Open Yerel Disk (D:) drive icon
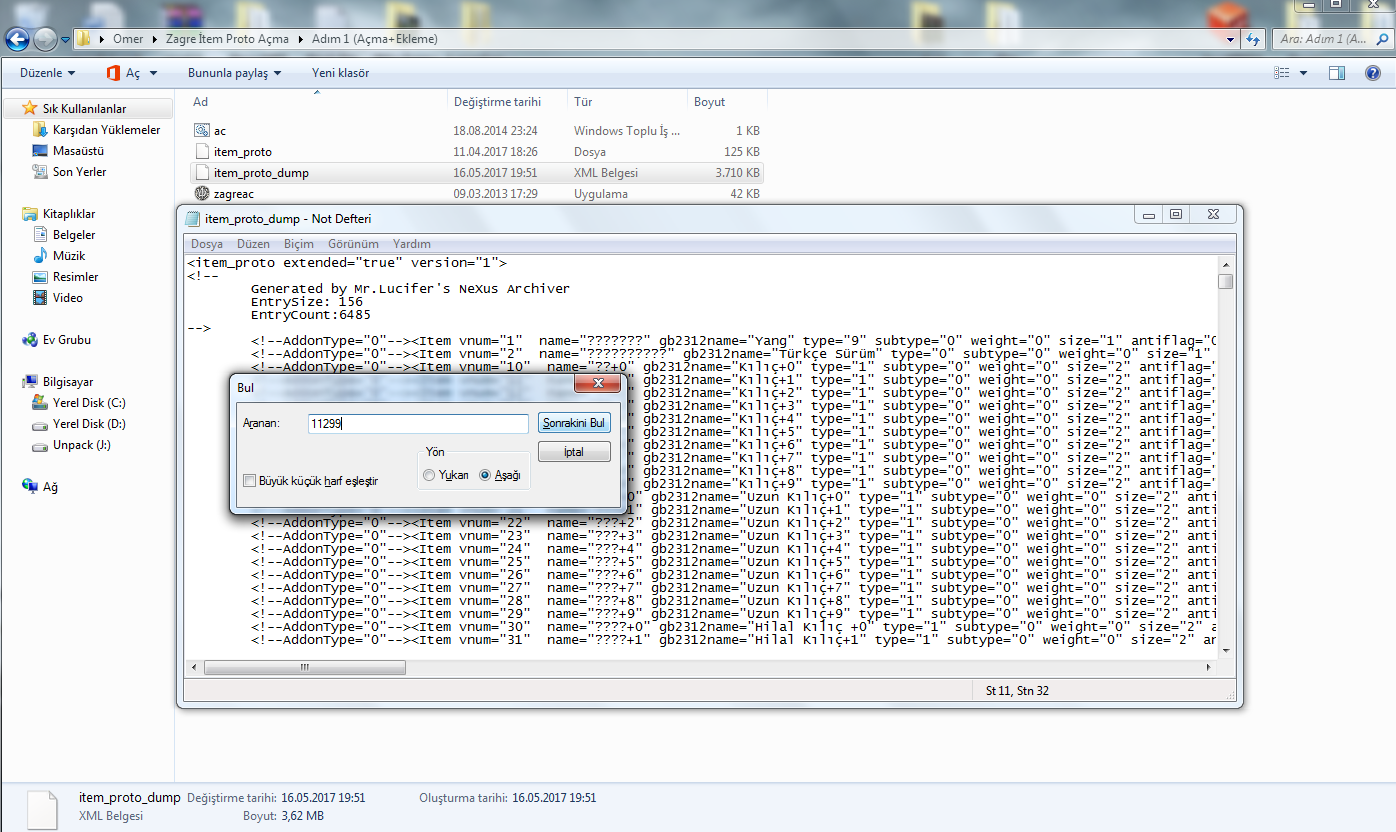This screenshot has height=832, width=1396. coord(40,424)
